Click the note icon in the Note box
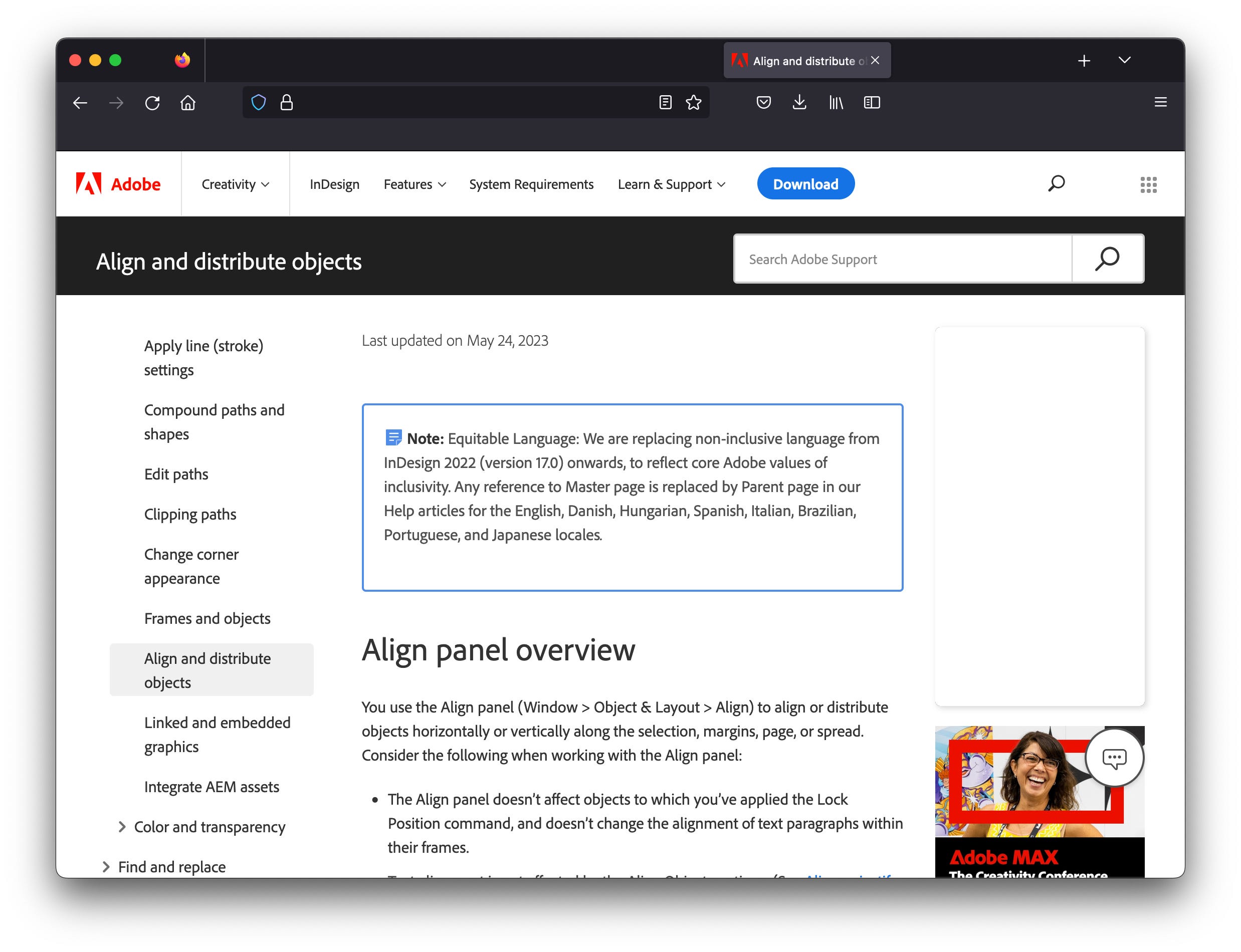 coord(393,437)
